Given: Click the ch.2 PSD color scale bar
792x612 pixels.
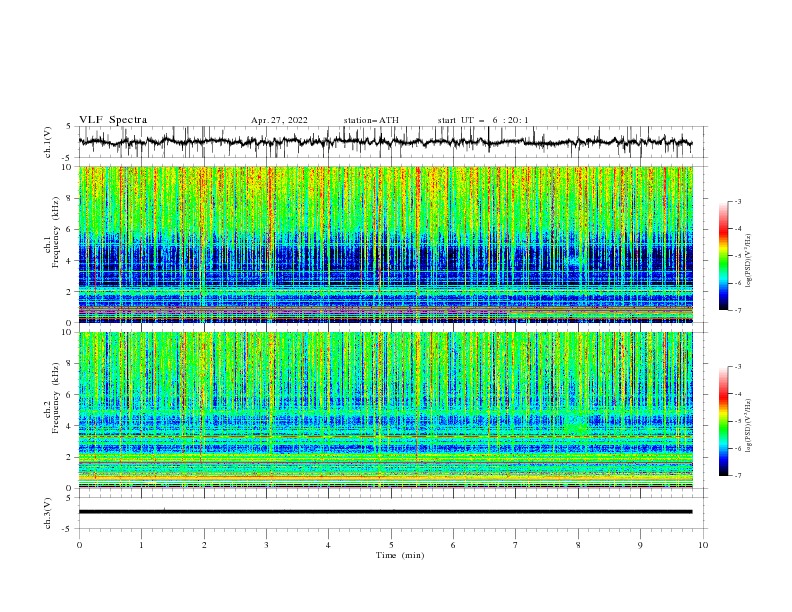Looking at the screenshot, I should [723, 421].
